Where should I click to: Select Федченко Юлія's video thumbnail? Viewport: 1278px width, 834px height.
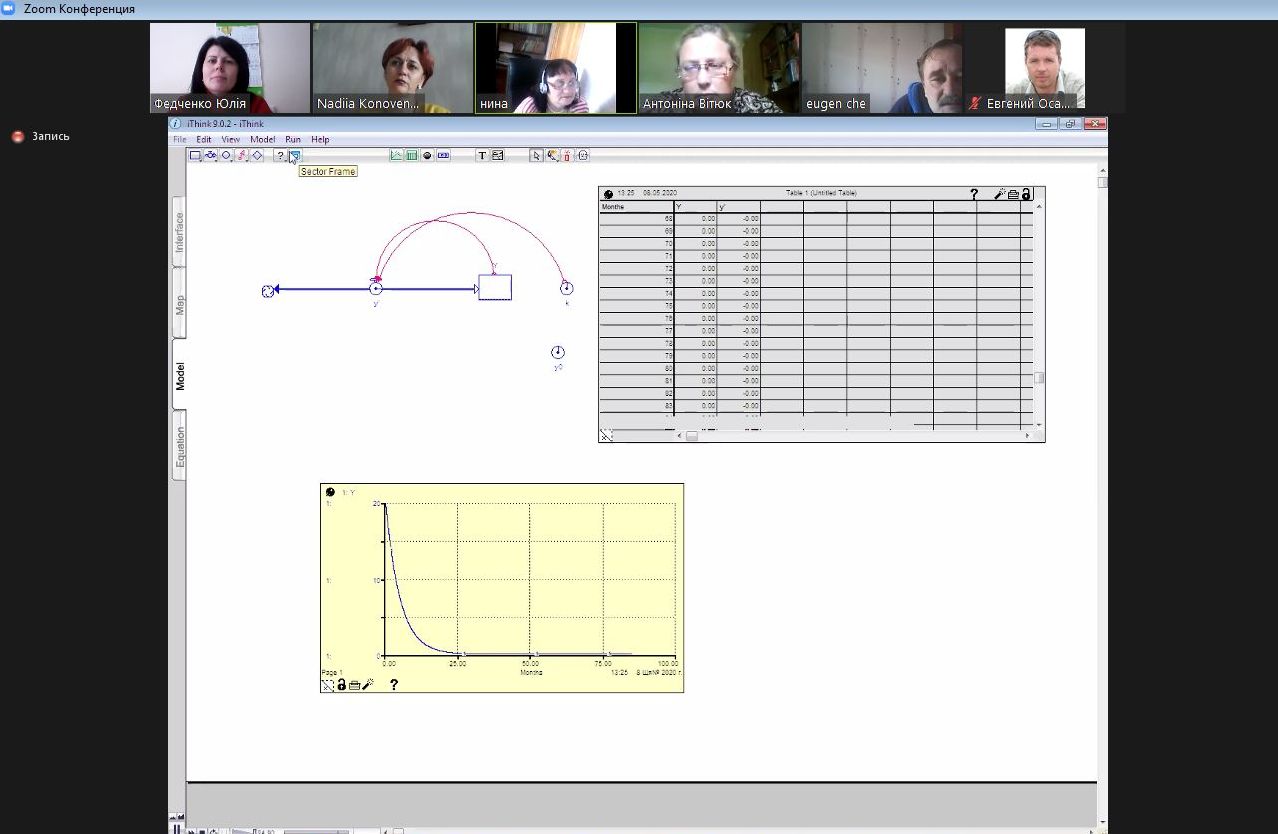click(230, 68)
